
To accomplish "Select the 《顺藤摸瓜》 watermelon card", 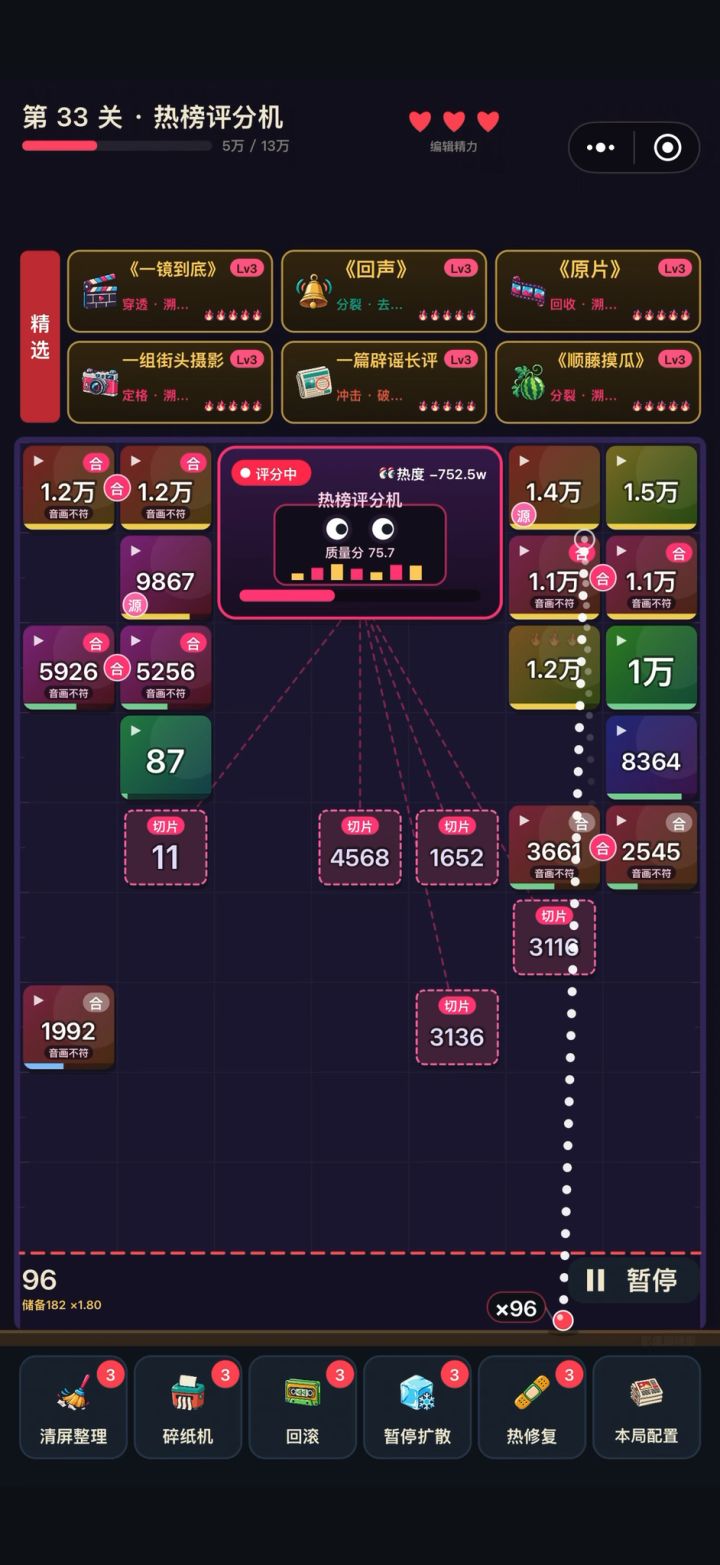I will [x=598, y=382].
